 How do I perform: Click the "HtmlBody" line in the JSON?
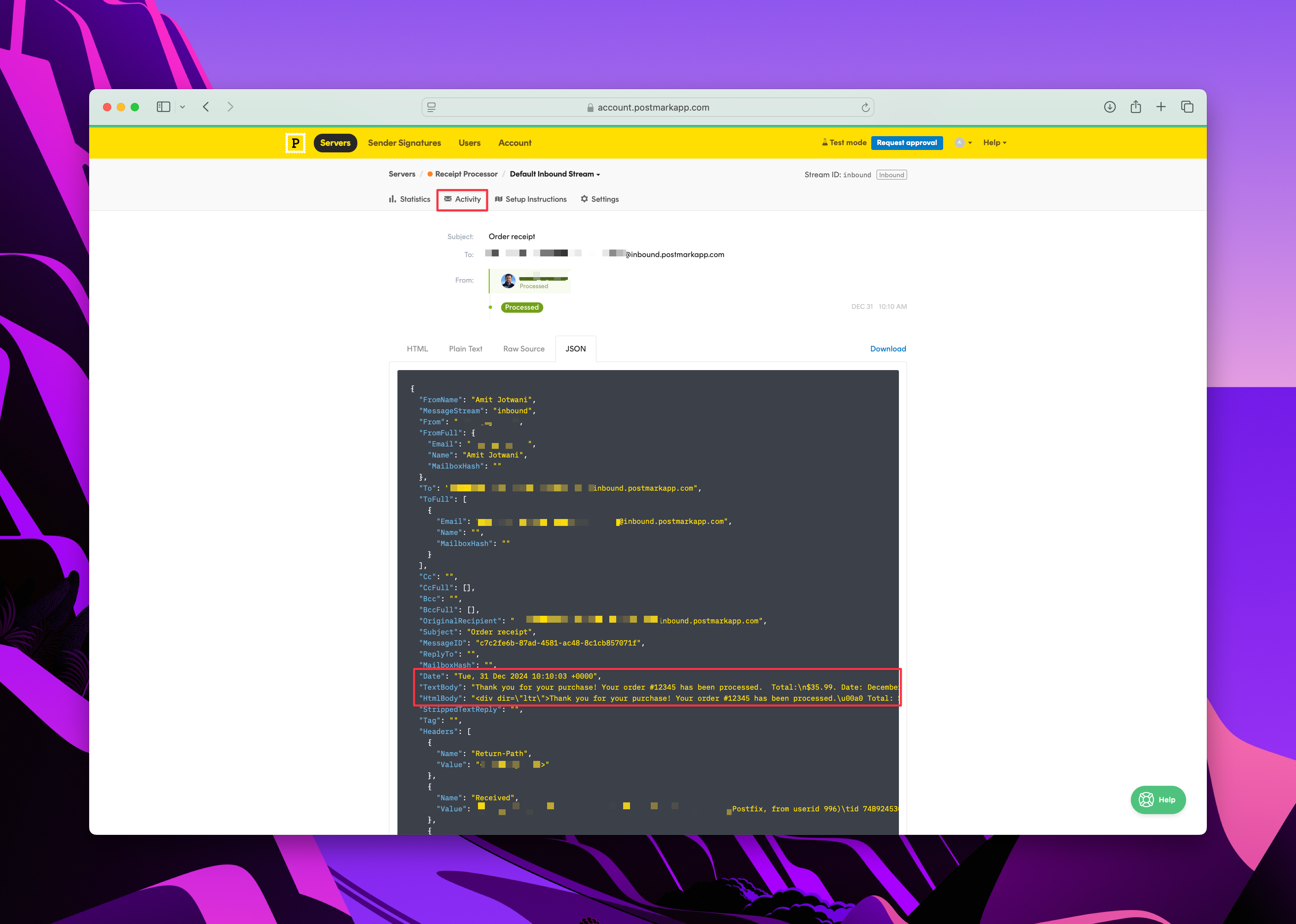(658, 698)
